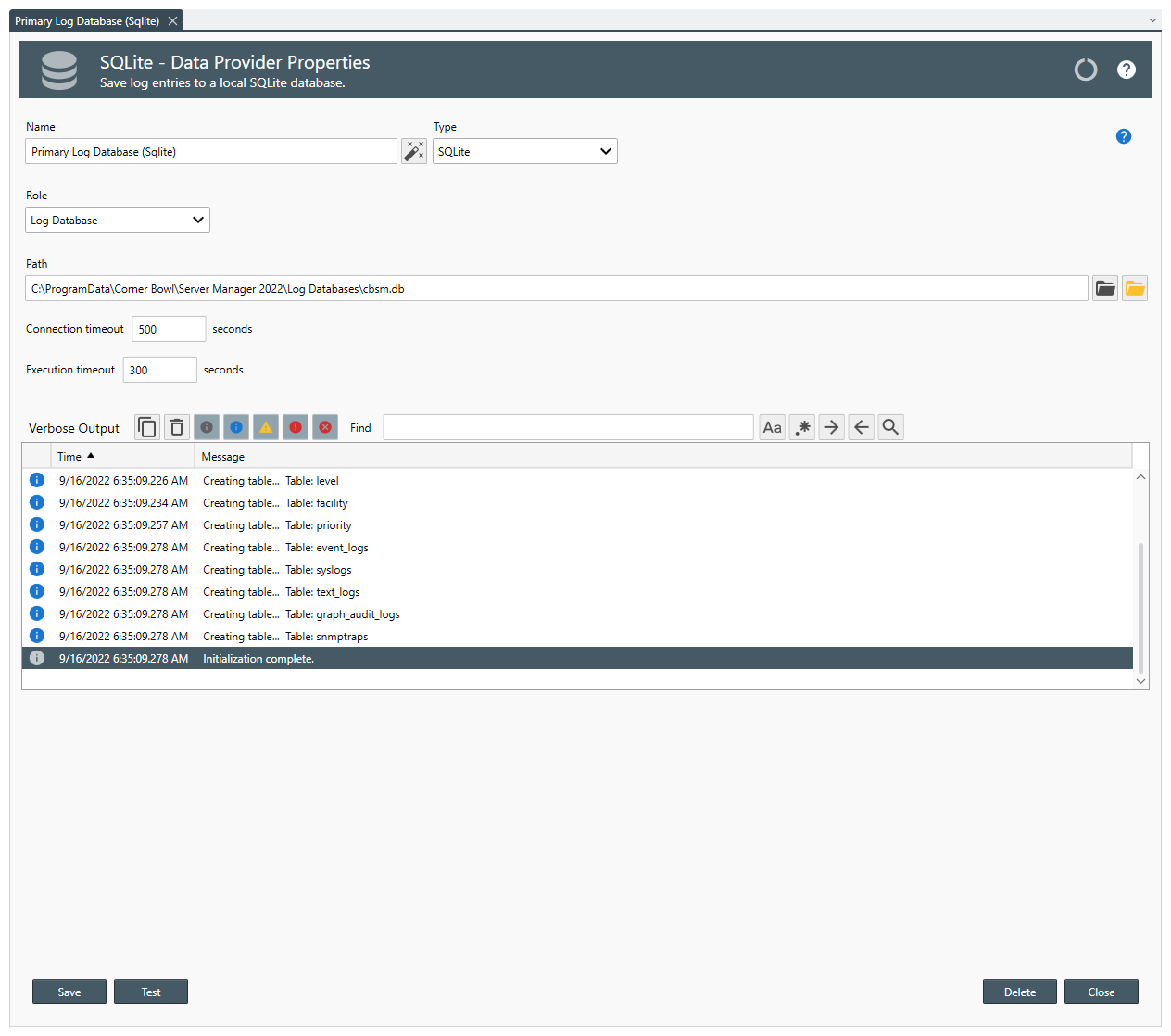Click the Save button
The width and height of the screenshot is (1171, 1036).
pyautogui.click(x=69, y=992)
